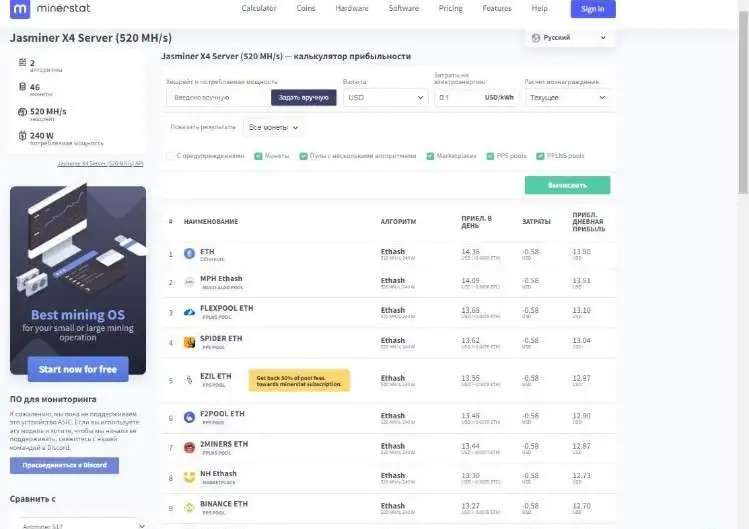Toggle the PPS pools checkbox
The width and height of the screenshot is (749, 529).
(x=490, y=156)
